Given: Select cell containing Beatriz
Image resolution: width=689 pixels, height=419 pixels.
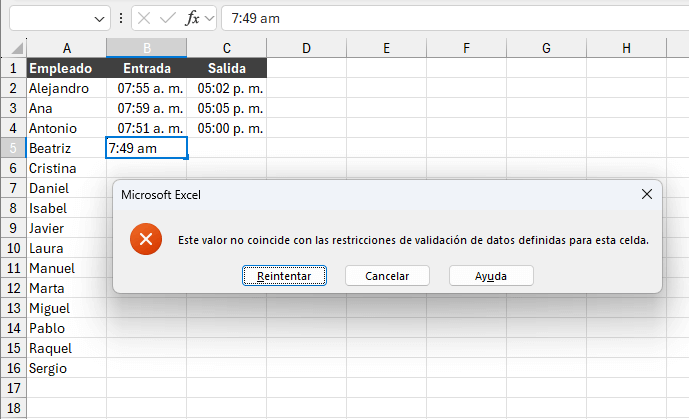Looking at the screenshot, I should pos(66,148).
